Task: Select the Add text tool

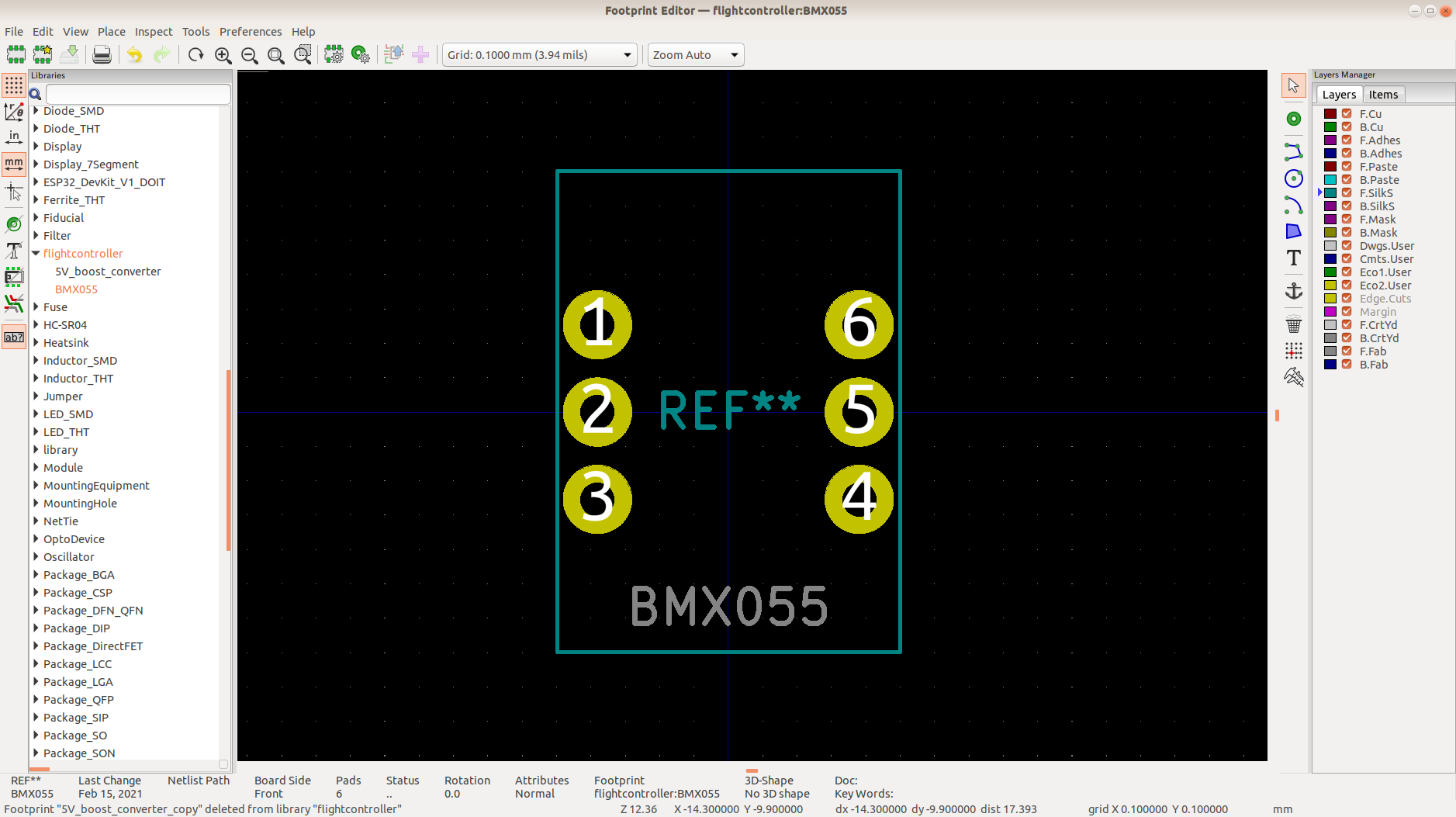Action: coord(1293,258)
